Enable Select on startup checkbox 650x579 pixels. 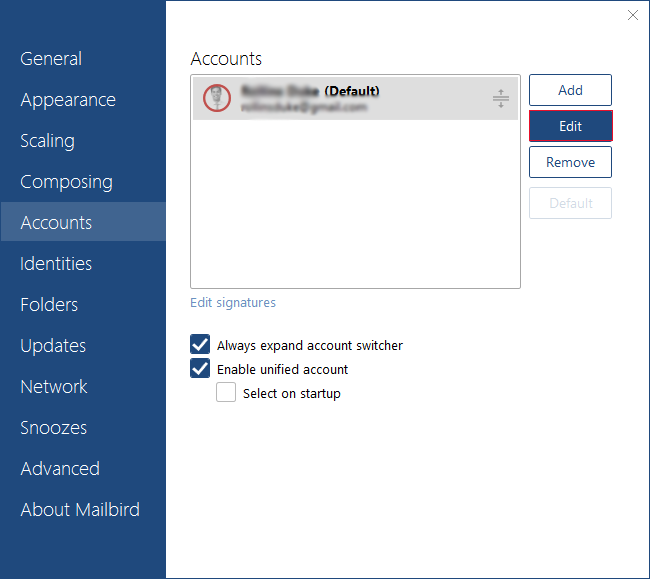226,392
